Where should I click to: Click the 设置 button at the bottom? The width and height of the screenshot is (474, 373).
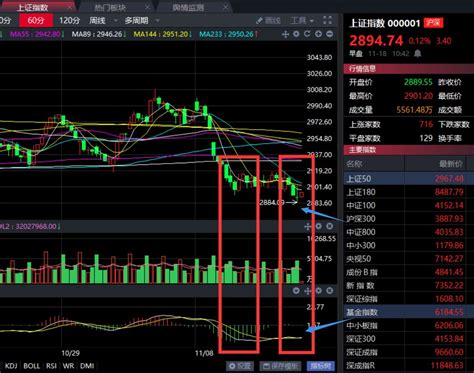(x=240, y=366)
